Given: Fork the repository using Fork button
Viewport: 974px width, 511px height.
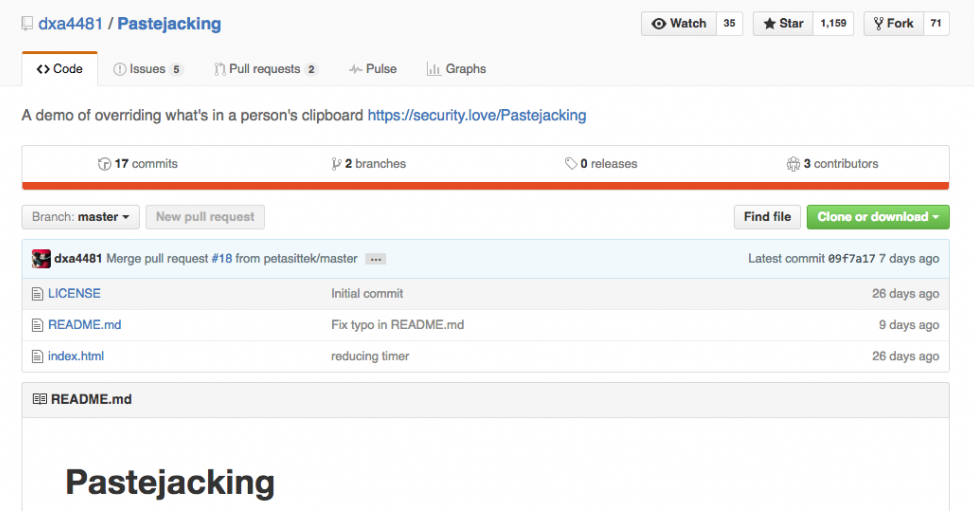Looking at the screenshot, I should click(x=893, y=24).
